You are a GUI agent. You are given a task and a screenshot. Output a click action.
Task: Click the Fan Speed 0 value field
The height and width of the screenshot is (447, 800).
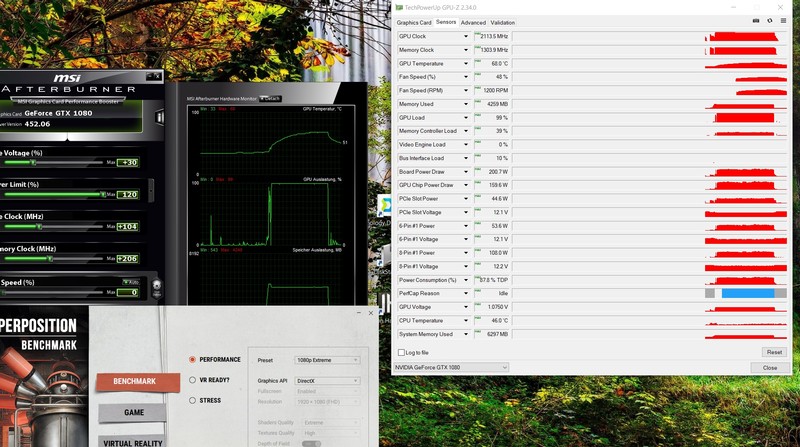coord(128,292)
